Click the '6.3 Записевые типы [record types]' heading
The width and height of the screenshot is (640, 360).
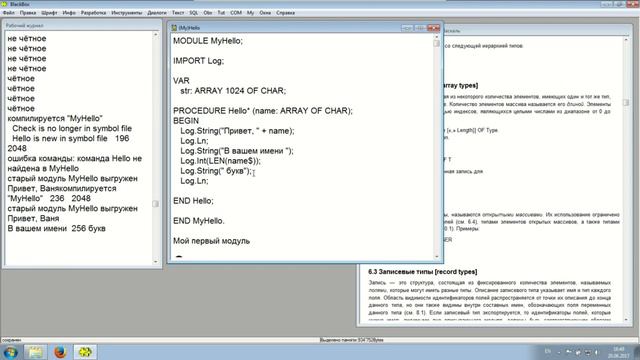point(422,271)
